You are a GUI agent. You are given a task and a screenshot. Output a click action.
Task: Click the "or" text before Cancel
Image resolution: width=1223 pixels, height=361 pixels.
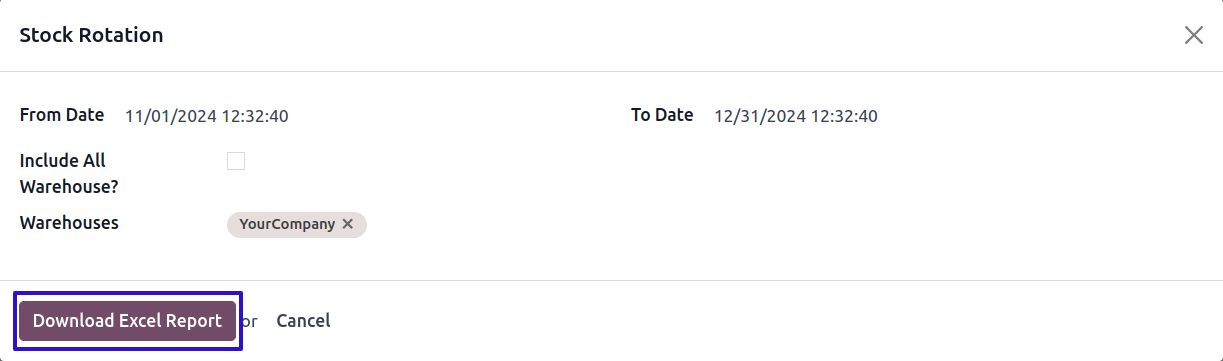pyautogui.click(x=250, y=322)
